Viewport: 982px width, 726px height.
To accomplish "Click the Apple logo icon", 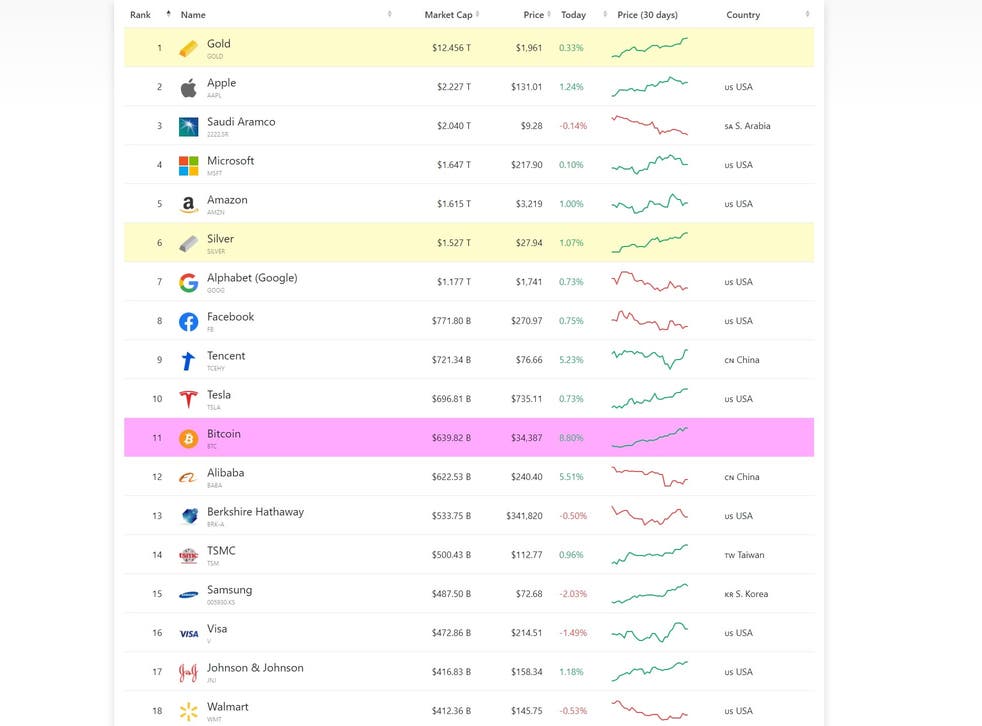I will [x=188, y=88].
